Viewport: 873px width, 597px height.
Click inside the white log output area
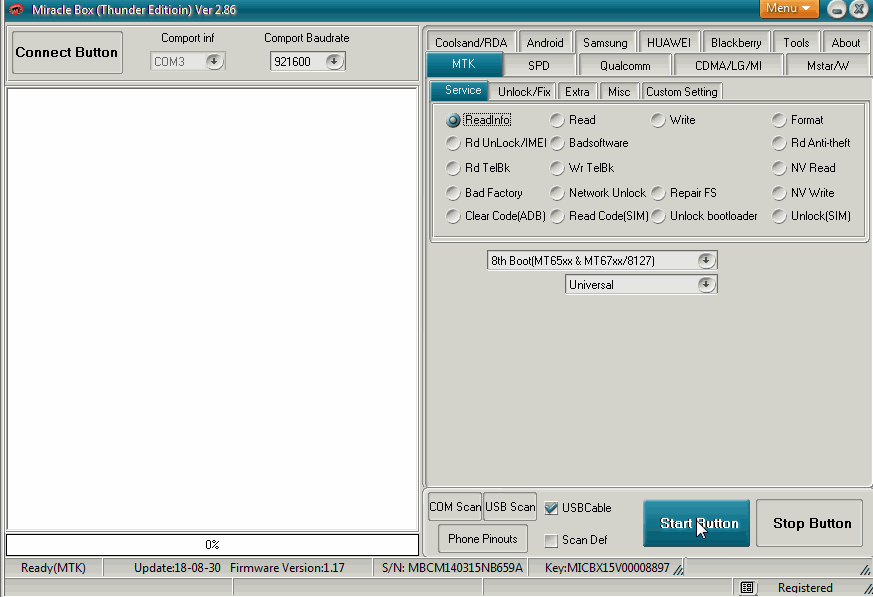pyautogui.click(x=212, y=309)
